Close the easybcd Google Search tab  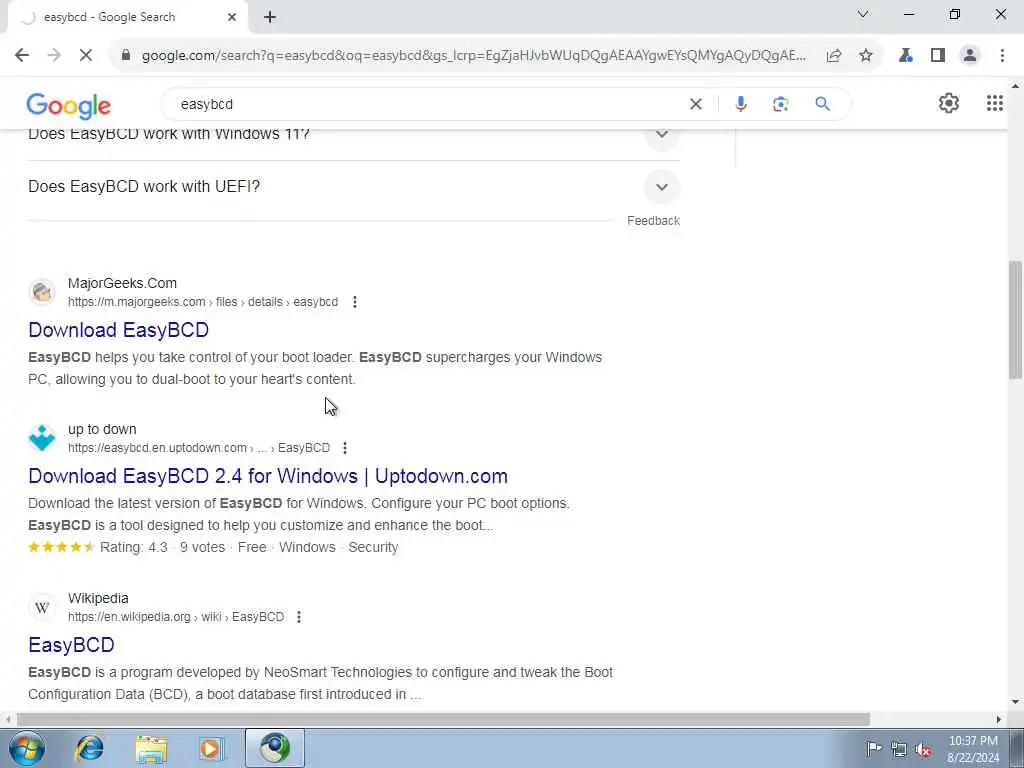(x=232, y=18)
